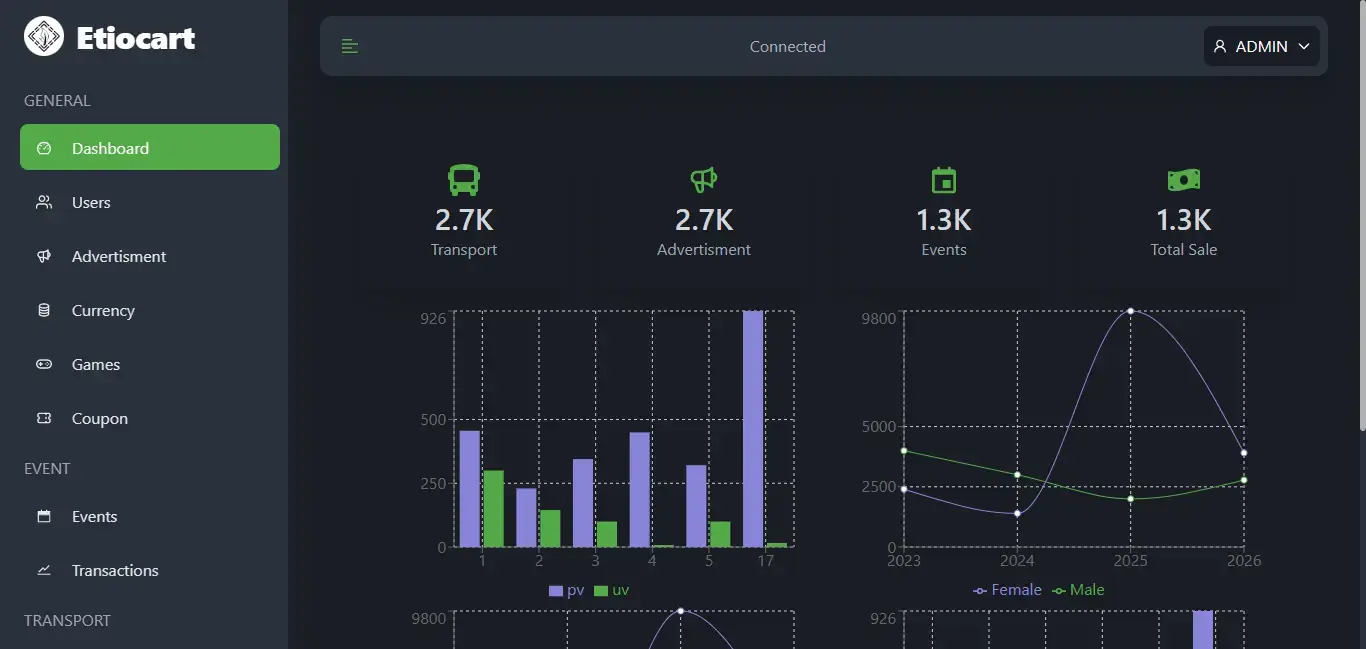Click the Currency coins icon in sidebar
Viewport: 1366px width, 649px height.
click(44, 310)
